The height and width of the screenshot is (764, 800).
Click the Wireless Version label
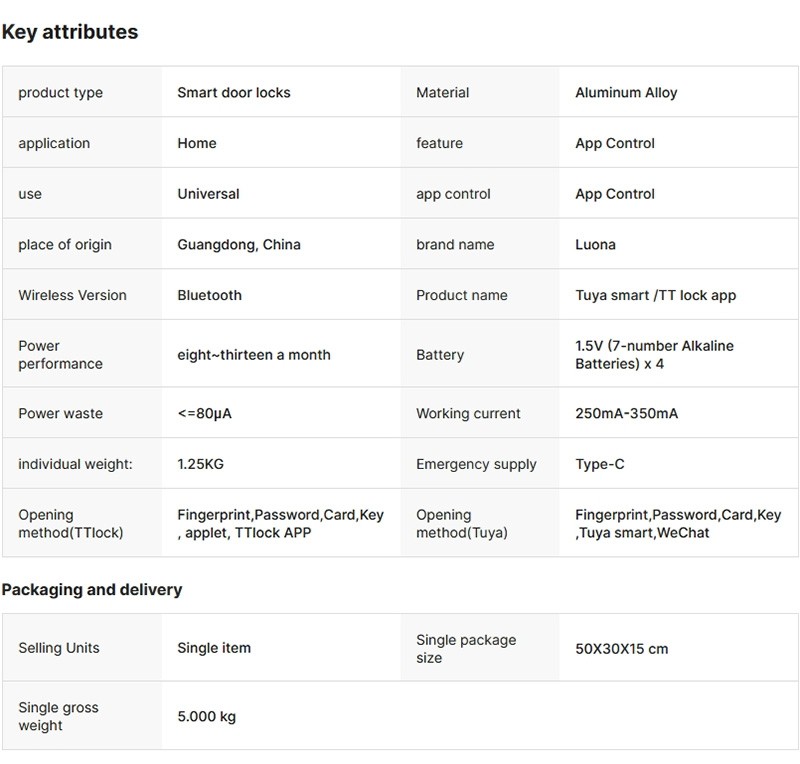[72, 295]
